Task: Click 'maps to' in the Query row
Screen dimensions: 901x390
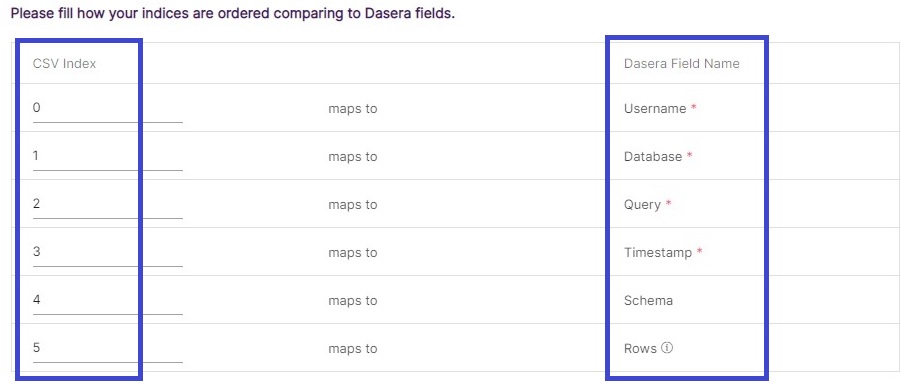Action: (x=353, y=205)
